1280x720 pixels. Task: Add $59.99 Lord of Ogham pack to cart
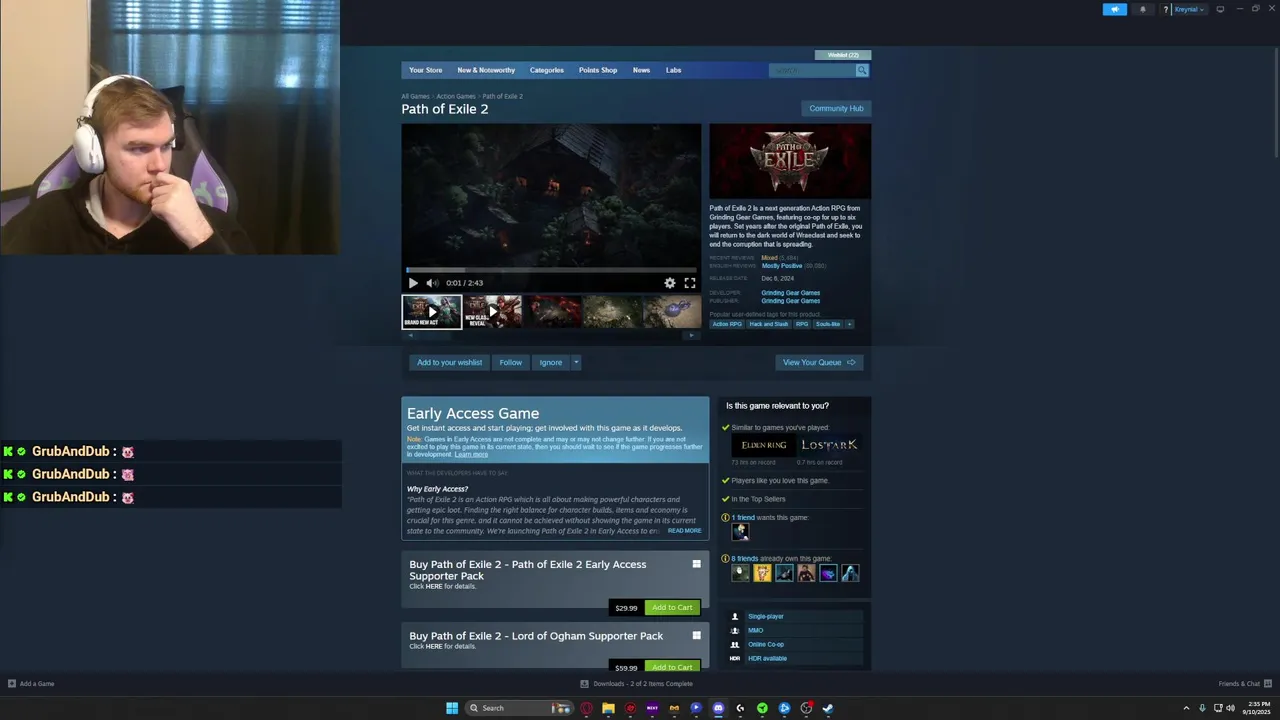coord(672,666)
